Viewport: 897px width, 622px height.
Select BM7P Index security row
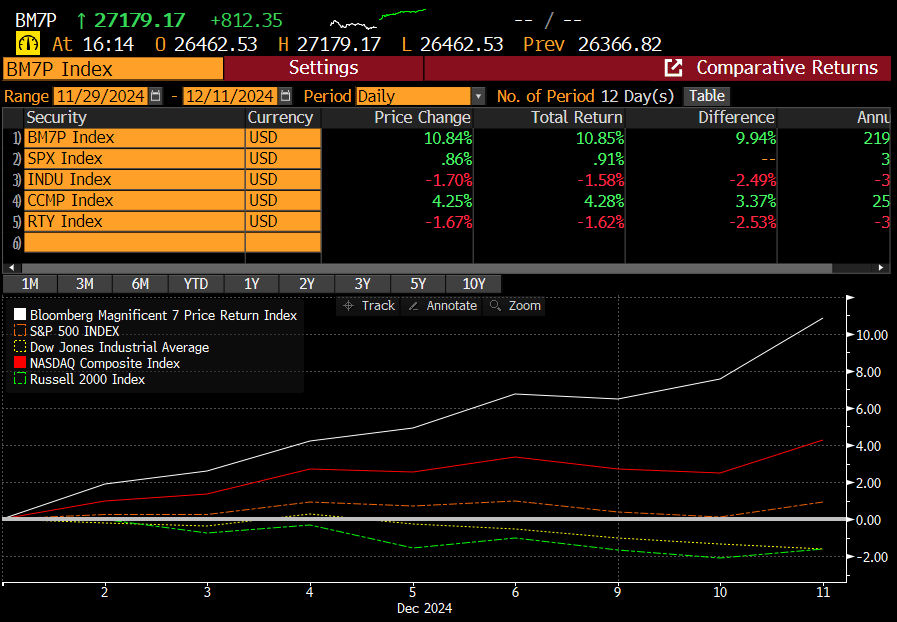(x=134, y=138)
